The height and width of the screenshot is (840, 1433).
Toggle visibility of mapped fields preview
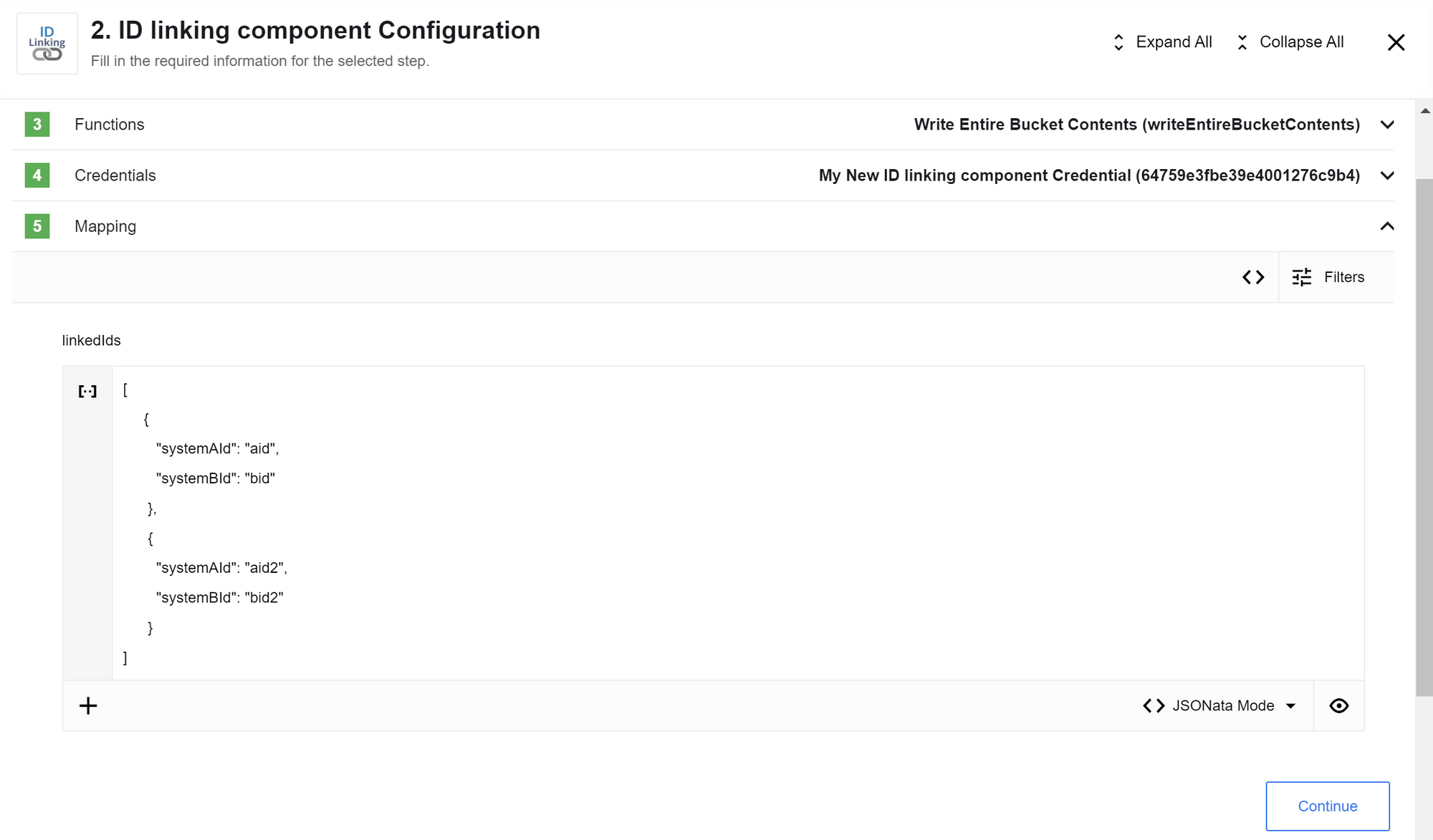1339,705
